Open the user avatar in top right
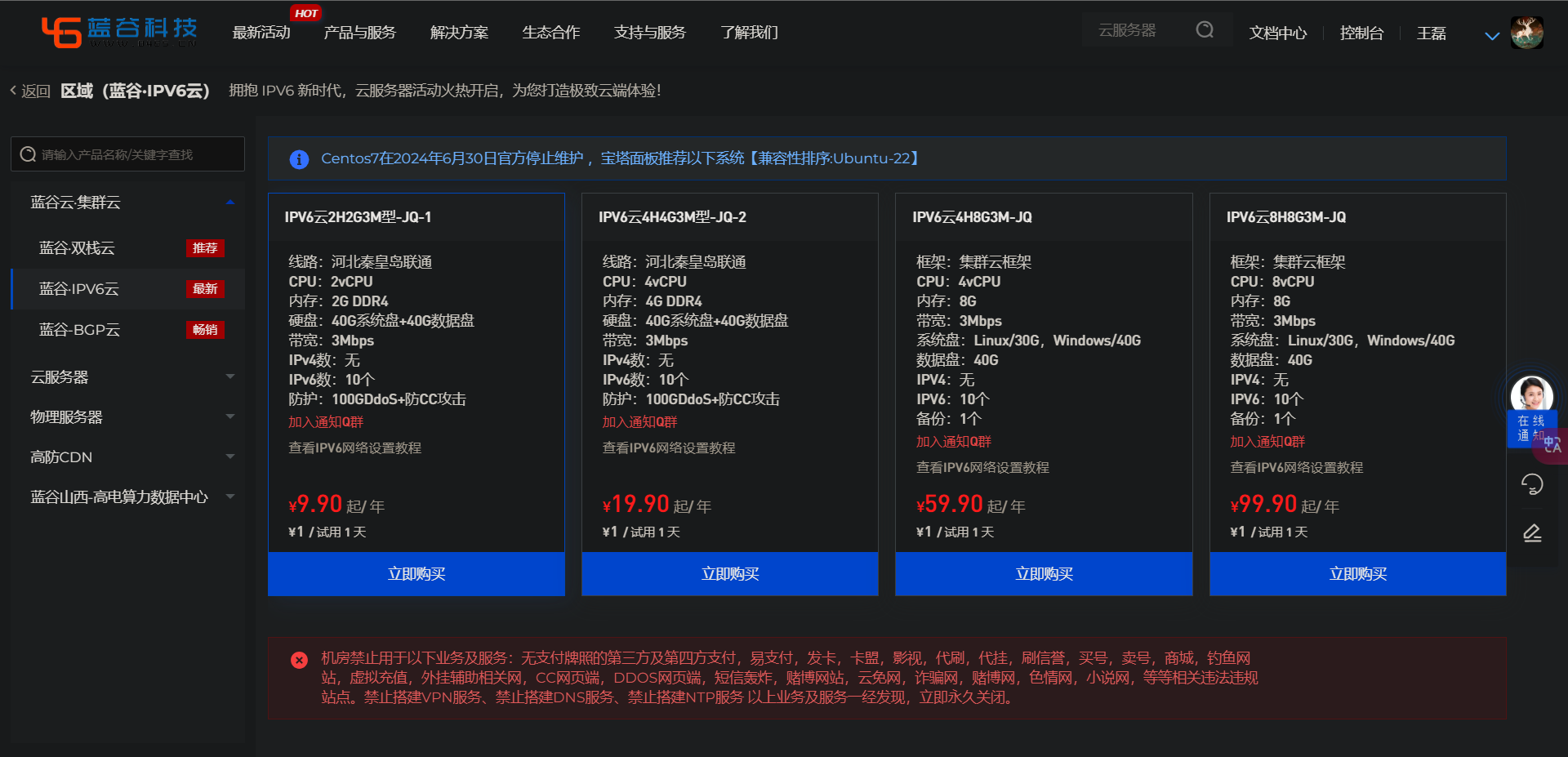Image resolution: width=1568 pixels, height=757 pixels. pos(1526,33)
